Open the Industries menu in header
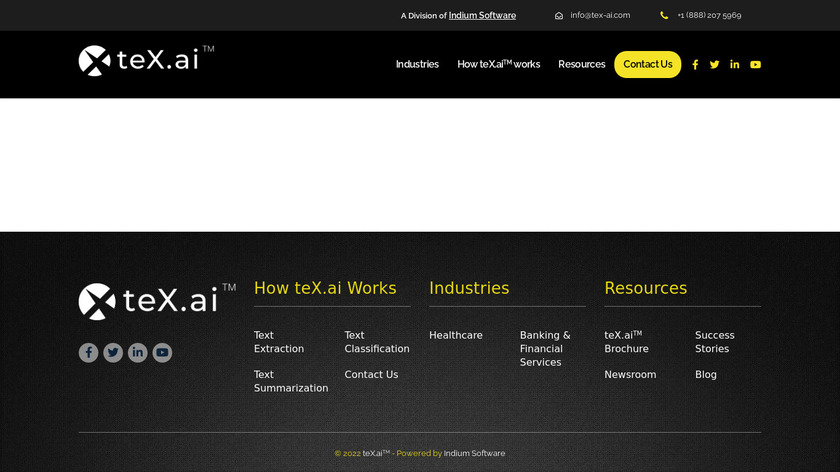Image resolution: width=840 pixels, height=472 pixels. click(417, 64)
